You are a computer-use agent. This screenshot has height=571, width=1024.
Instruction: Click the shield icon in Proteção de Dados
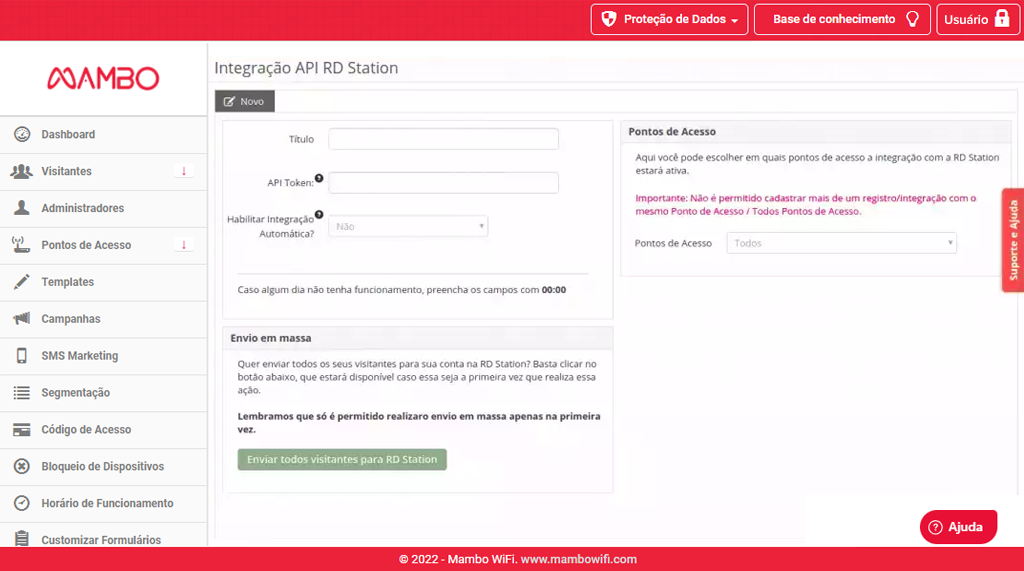pos(609,19)
